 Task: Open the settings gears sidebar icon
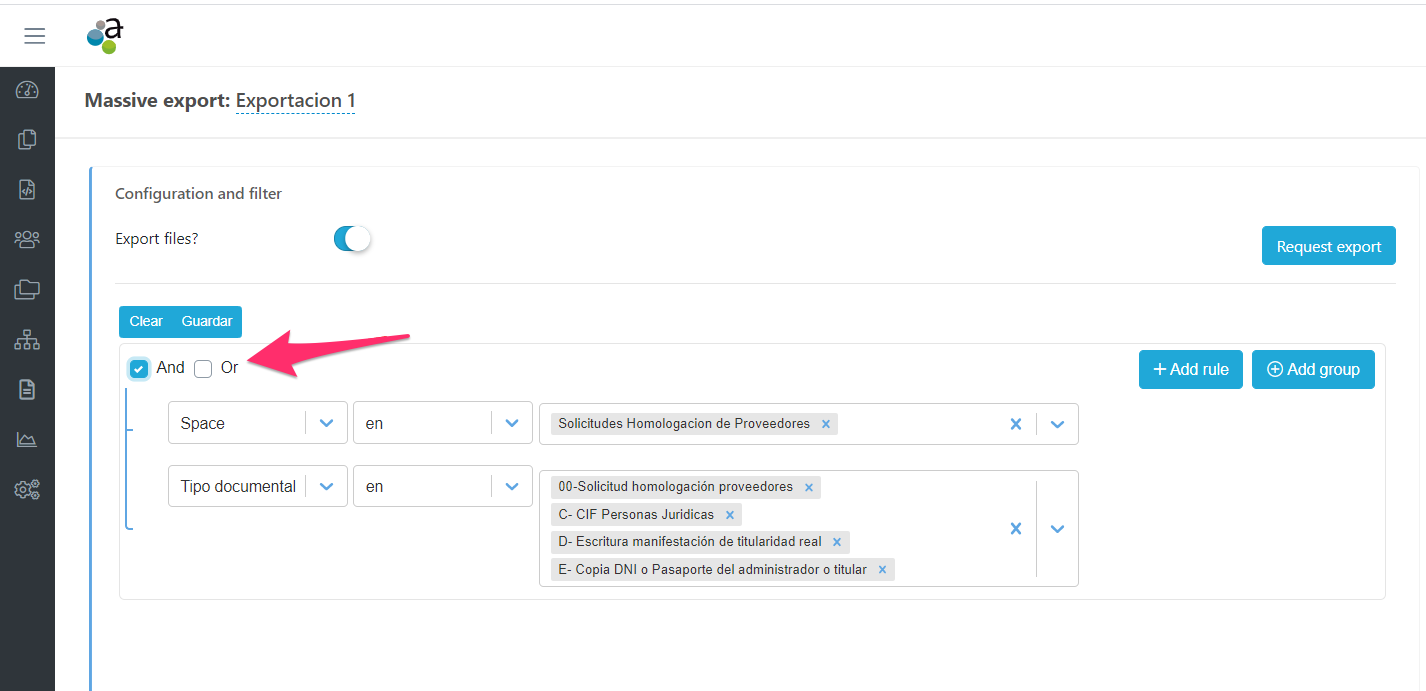(27, 490)
